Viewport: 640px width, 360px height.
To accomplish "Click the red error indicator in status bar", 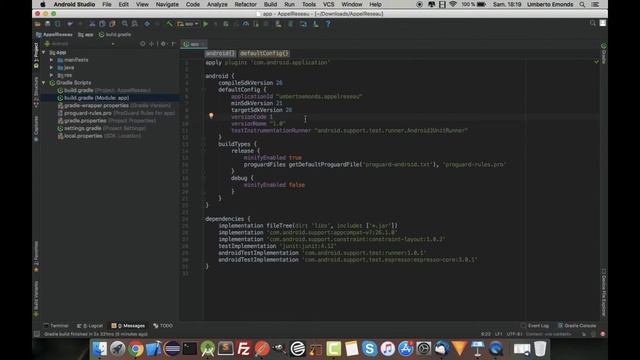I will pos(602,334).
